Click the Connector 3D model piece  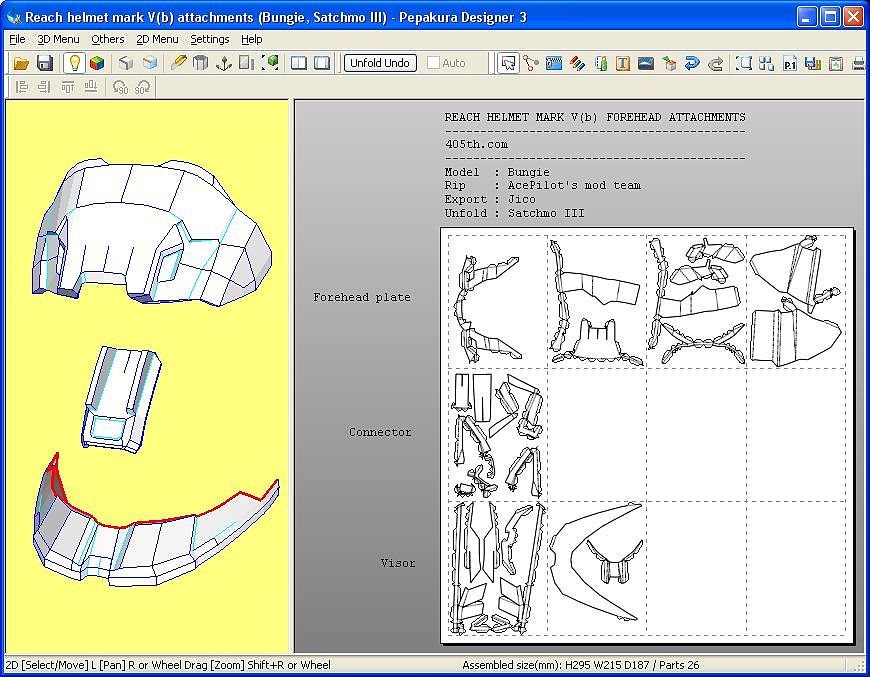(x=122, y=398)
